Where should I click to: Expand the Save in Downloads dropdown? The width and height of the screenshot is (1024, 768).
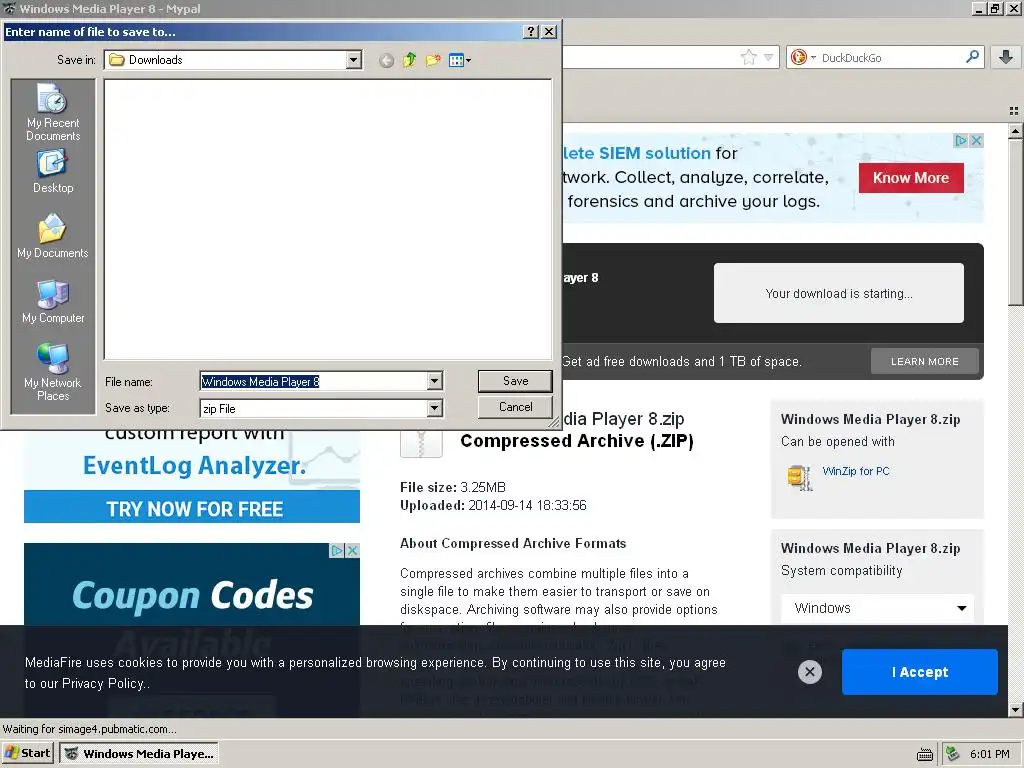(353, 60)
